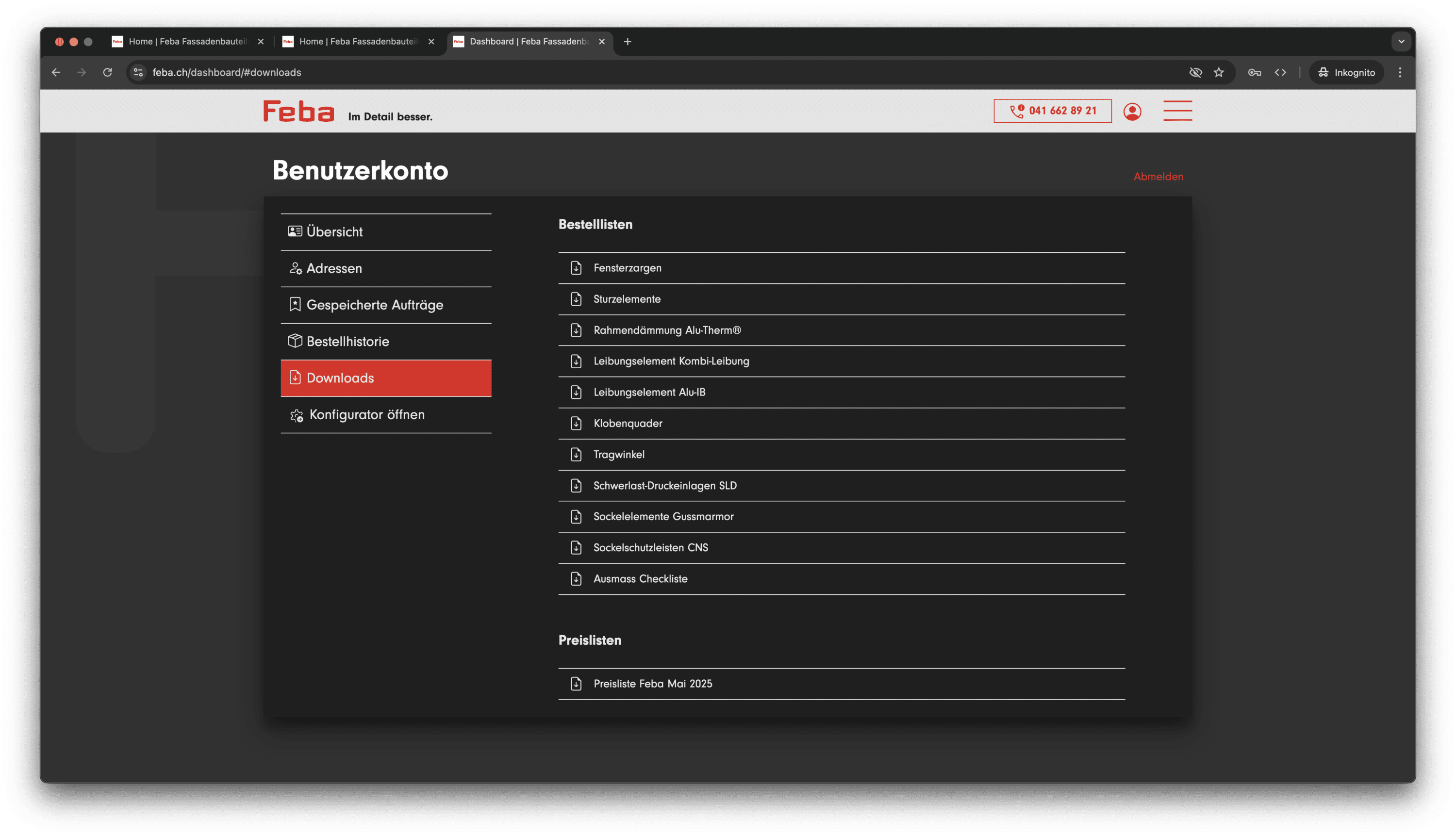Click download icon for Ausmass Checkliste
The image size is (1456, 836).
tap(576, 579)
